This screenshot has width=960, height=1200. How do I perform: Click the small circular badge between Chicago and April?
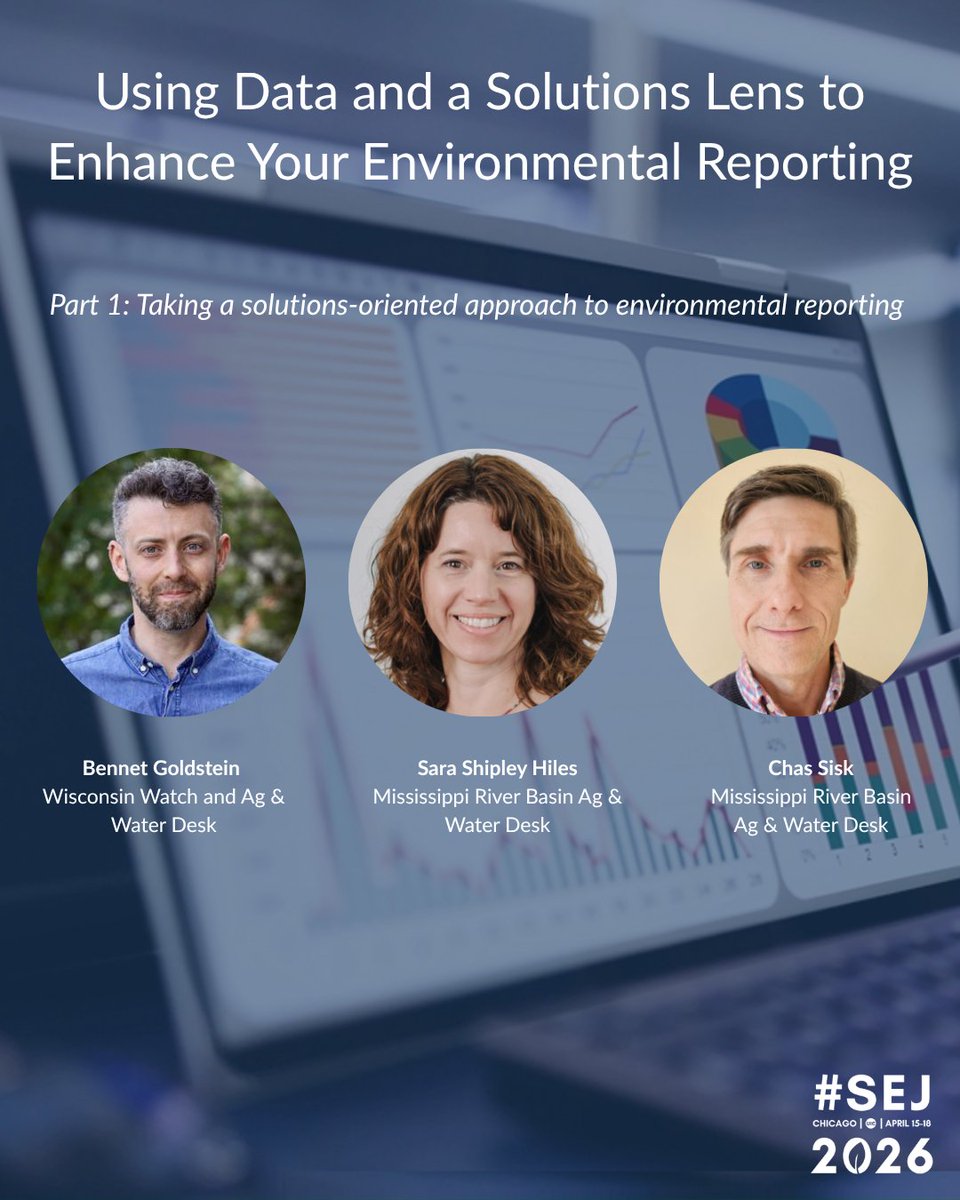click(871, 1123)
